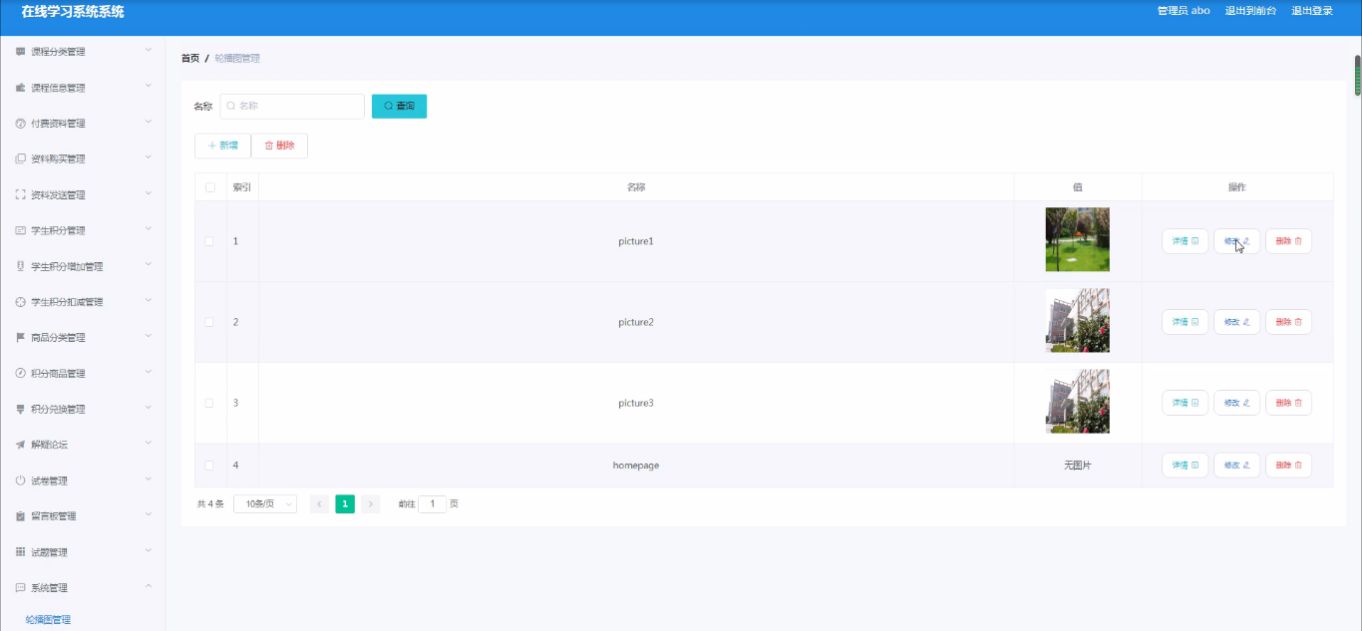Viewport: 1362px width, 631px height.
Task: Click the 'homepage' name cell
Action: 636,465
